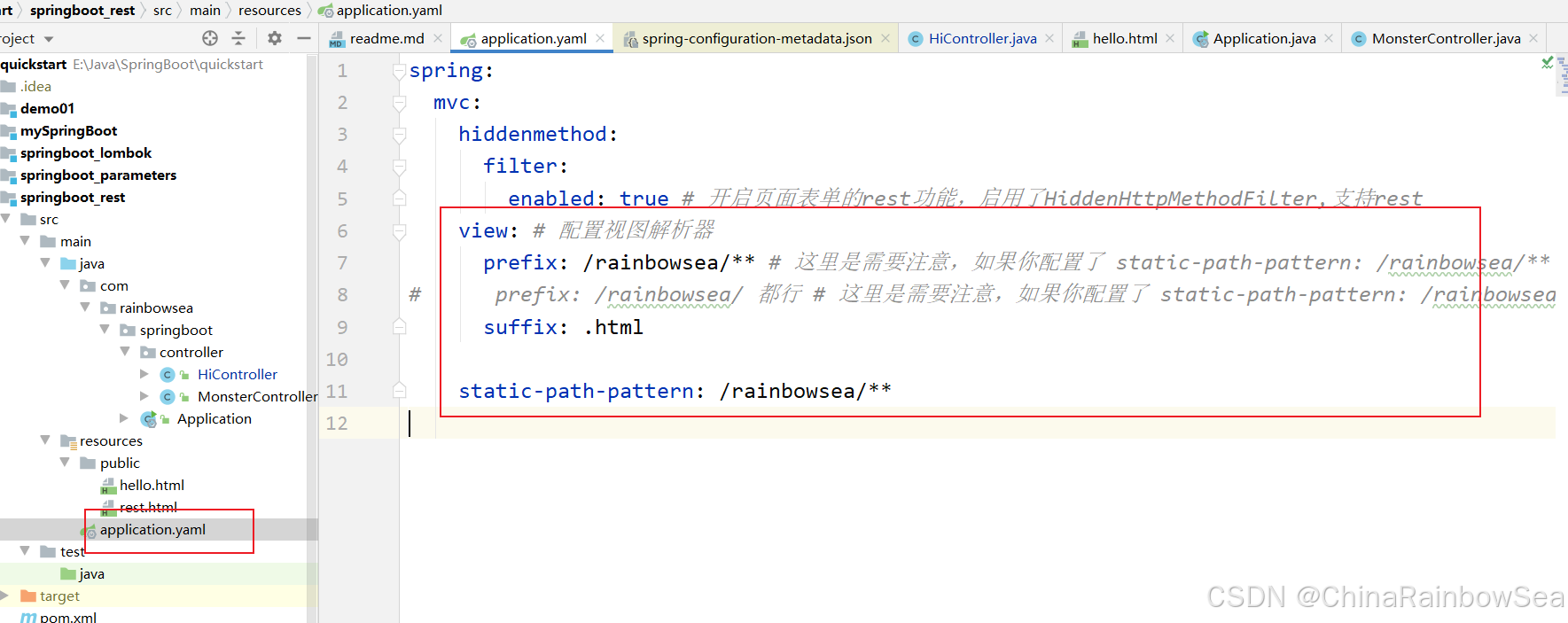Select pom.xml in the project tree
The width and height of the screenshot is (1568, 623).
[x=67, y=617]
